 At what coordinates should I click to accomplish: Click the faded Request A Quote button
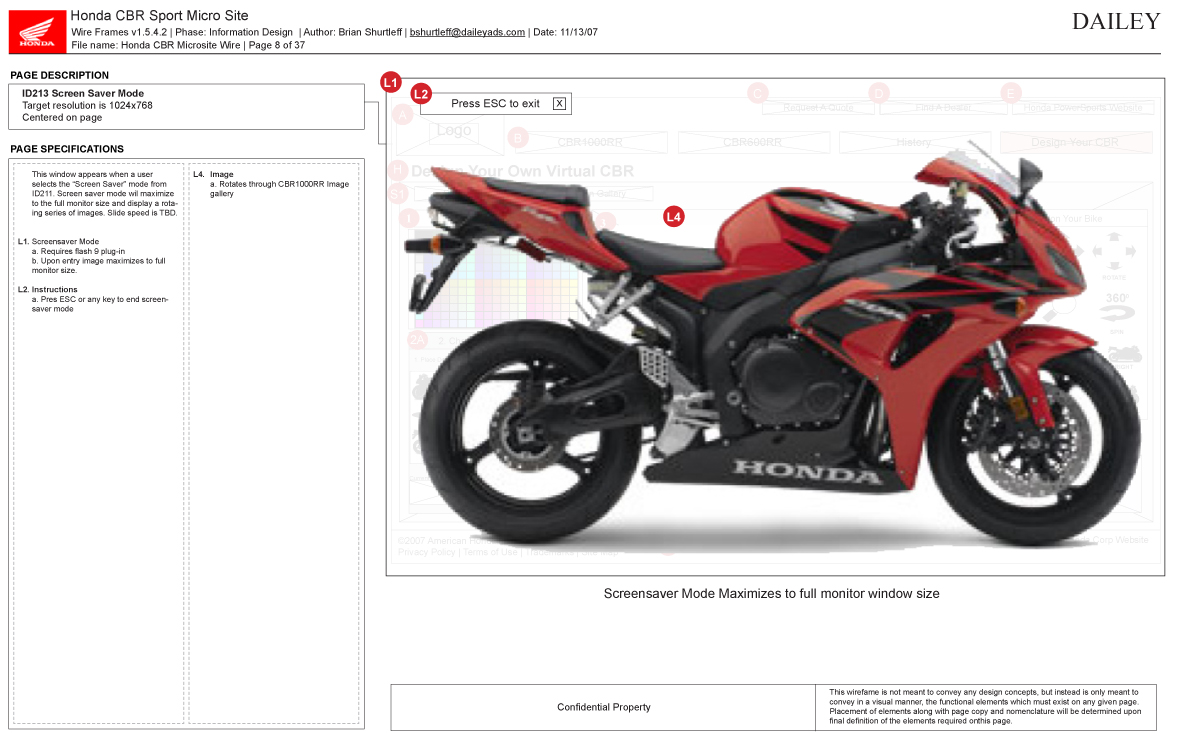coord(818,107)
